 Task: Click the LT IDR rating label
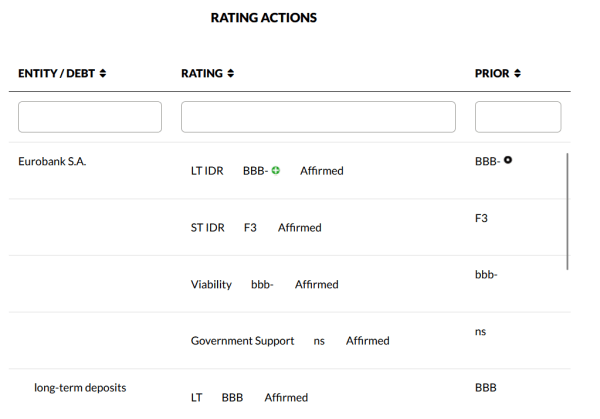tap(207, 171)
